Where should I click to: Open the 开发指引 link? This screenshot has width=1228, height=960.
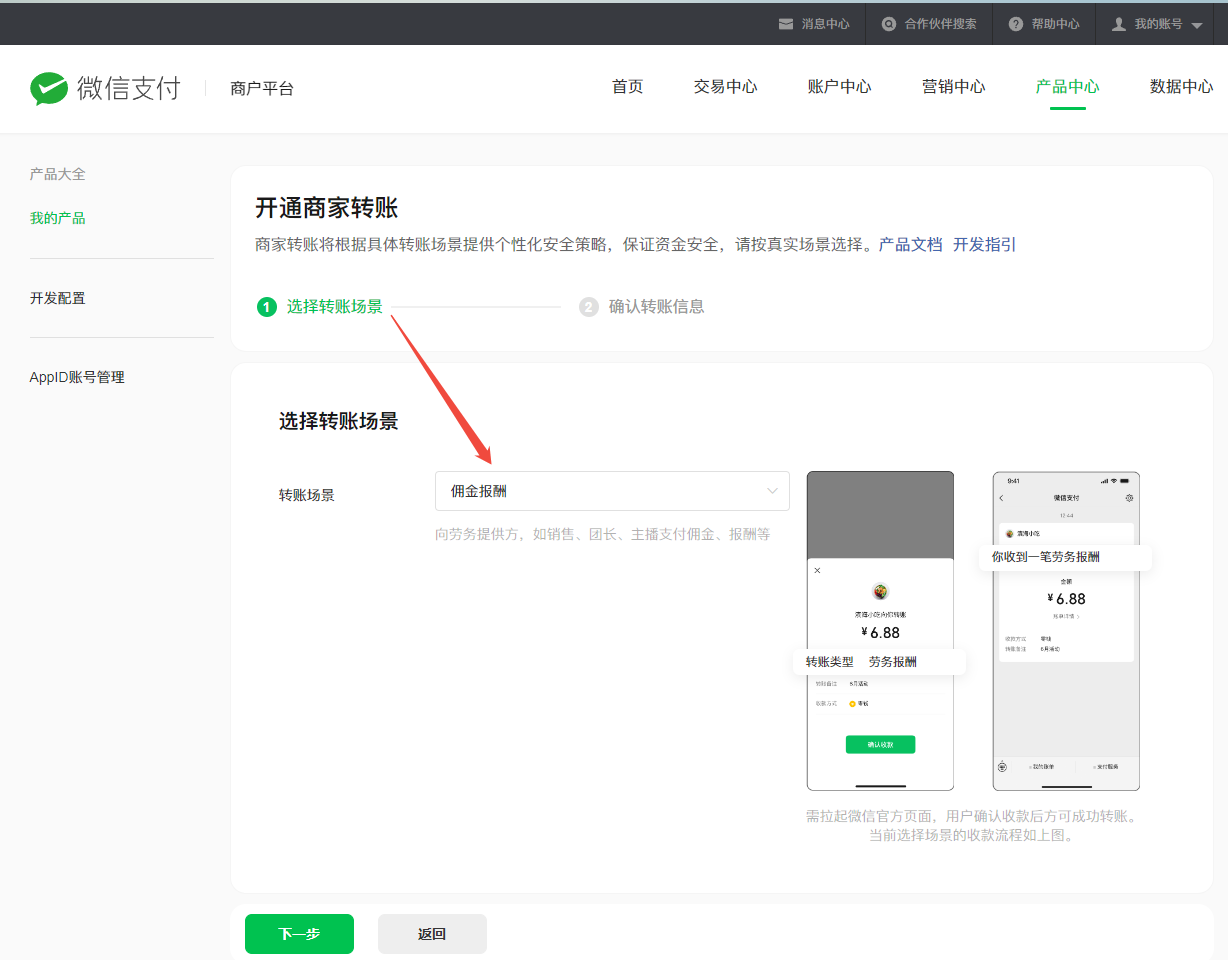985,244
